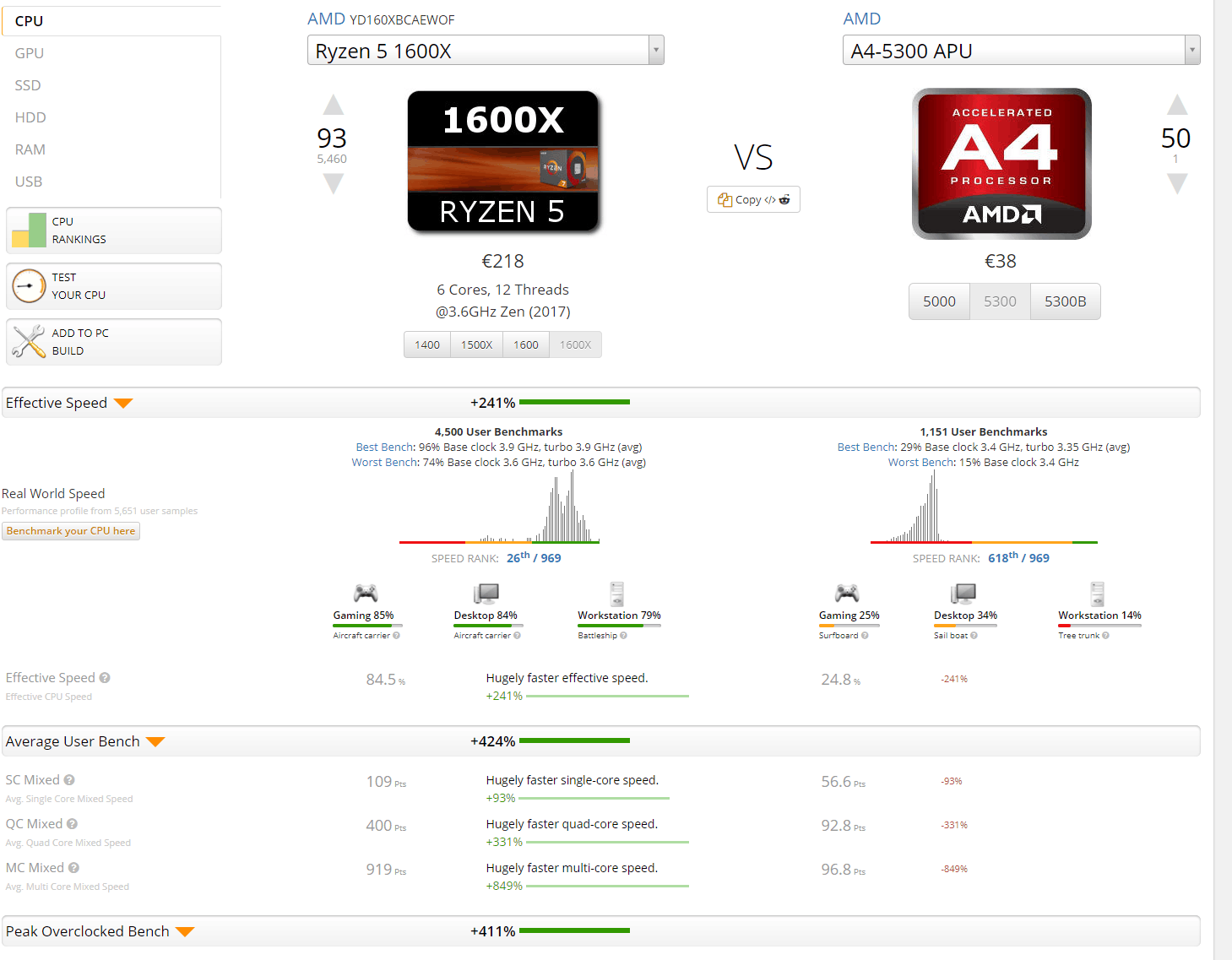Open help next to Tree trunk rating
This screenshot has width=1232, height=960.
point(1105,636)
